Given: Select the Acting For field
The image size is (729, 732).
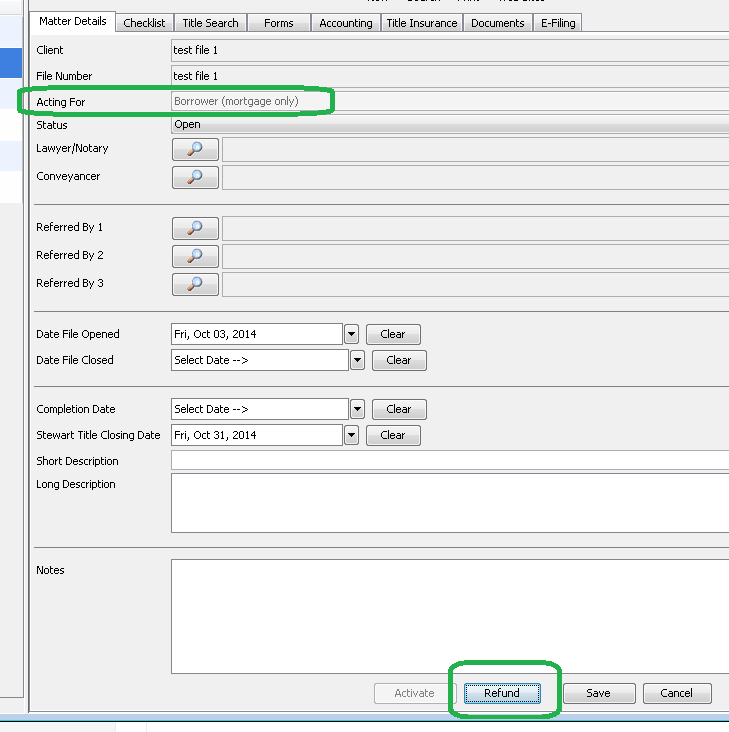Looking at the screenshot, I should (x=450, y=101).
